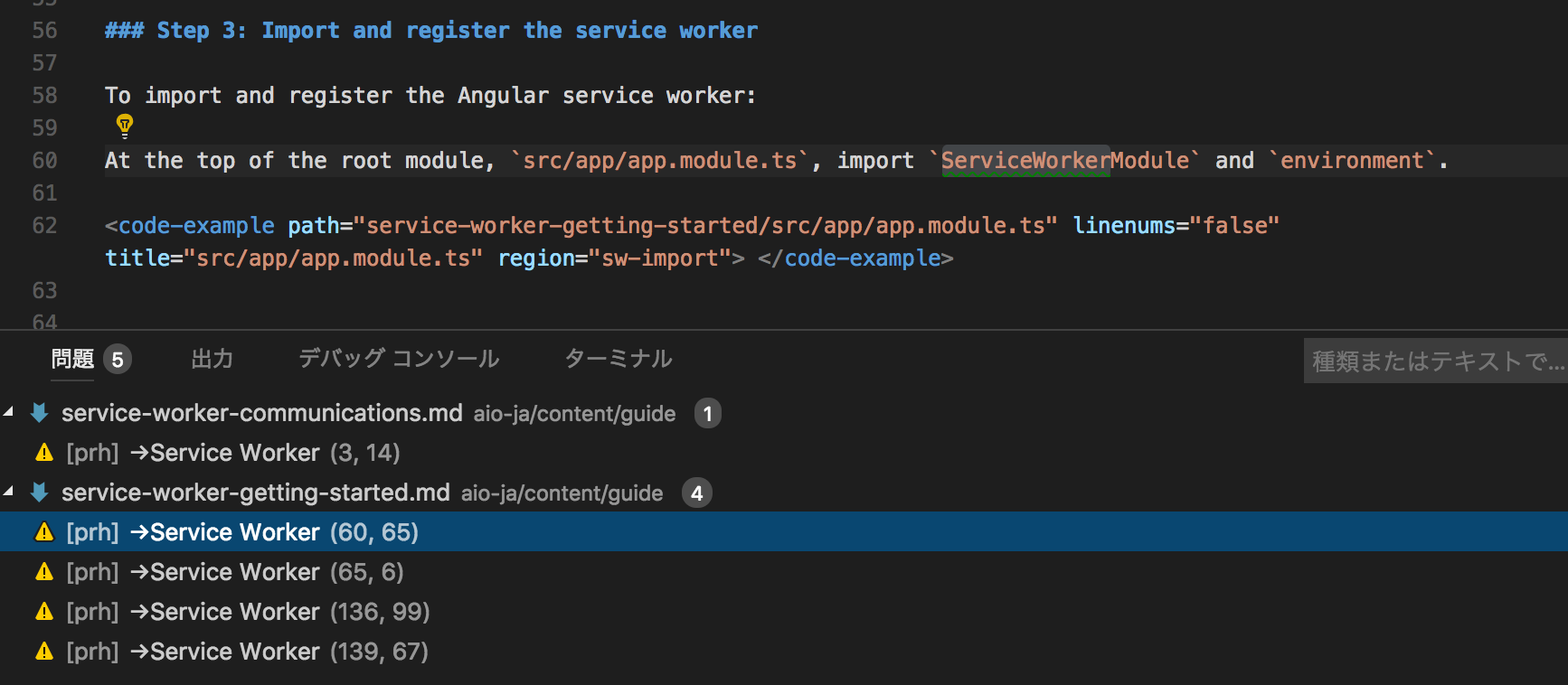Viewport: 1568px width, 685px height.
Task: Click the `src/app/app.module.ts` inline code on line 60
Action: 660,160
